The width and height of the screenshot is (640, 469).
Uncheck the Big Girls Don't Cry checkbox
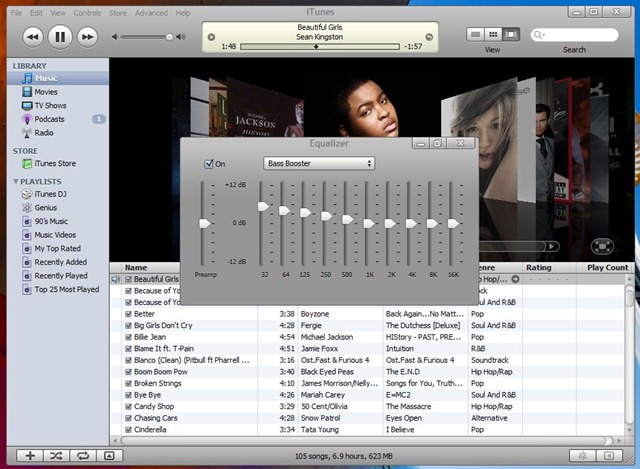128,325
